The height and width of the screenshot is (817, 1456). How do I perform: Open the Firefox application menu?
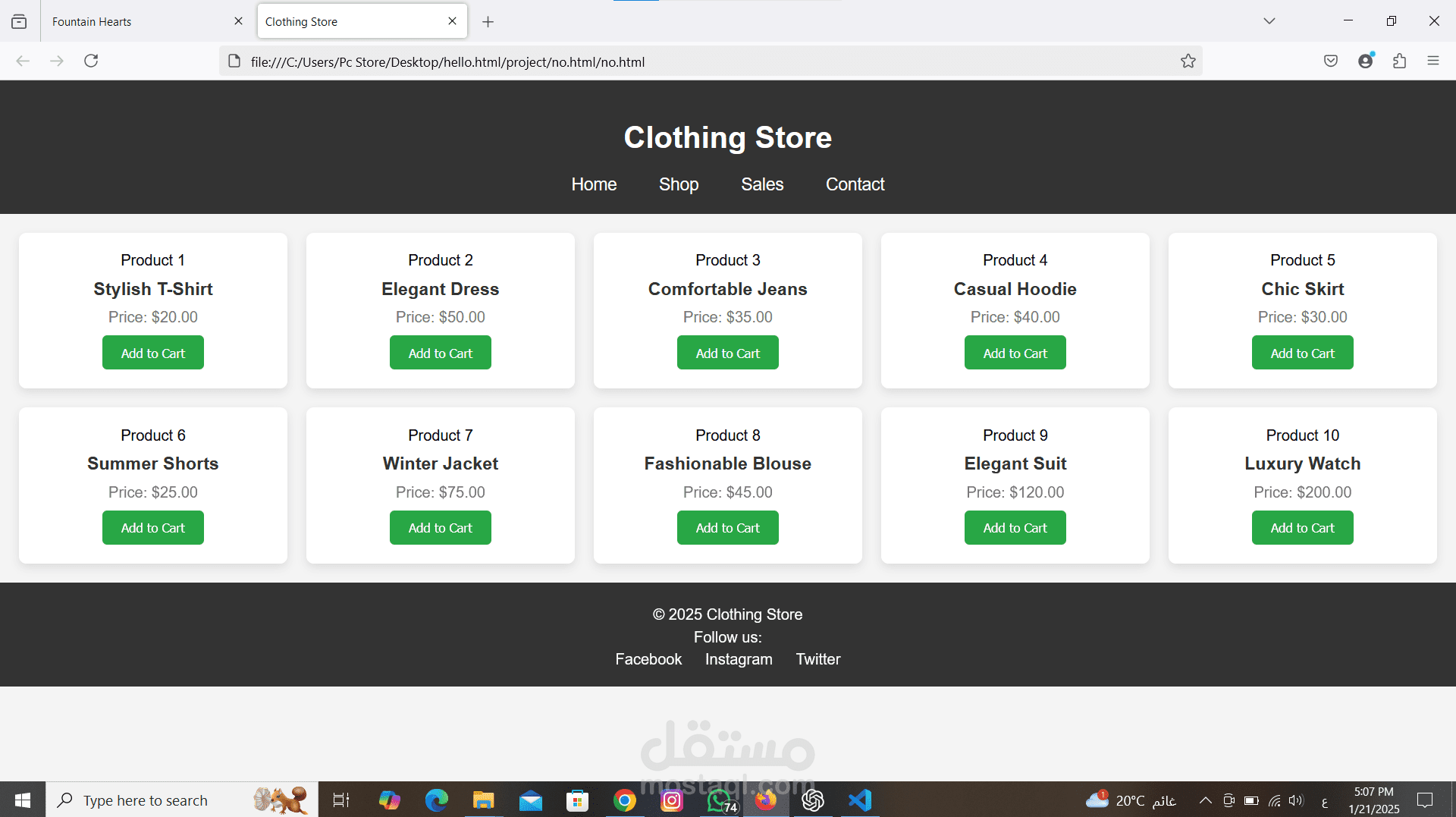tap(1433, 61)
